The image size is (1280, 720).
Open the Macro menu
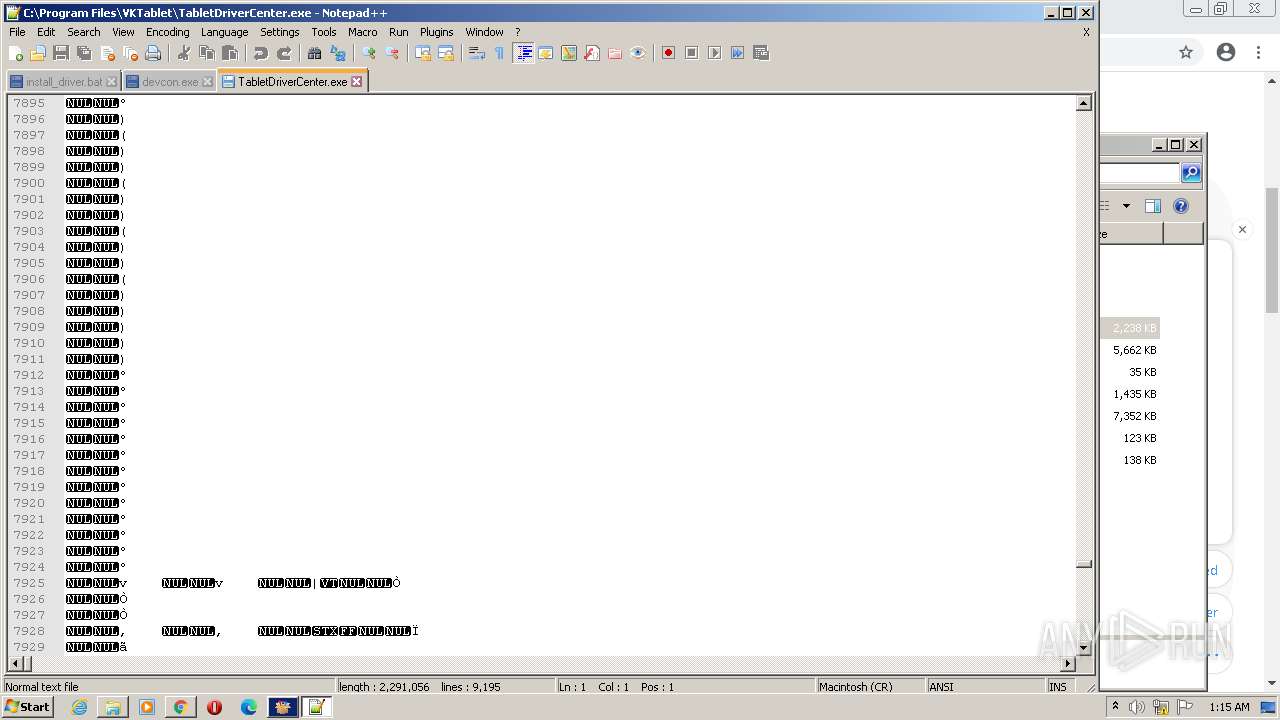[x=362, y=32]
